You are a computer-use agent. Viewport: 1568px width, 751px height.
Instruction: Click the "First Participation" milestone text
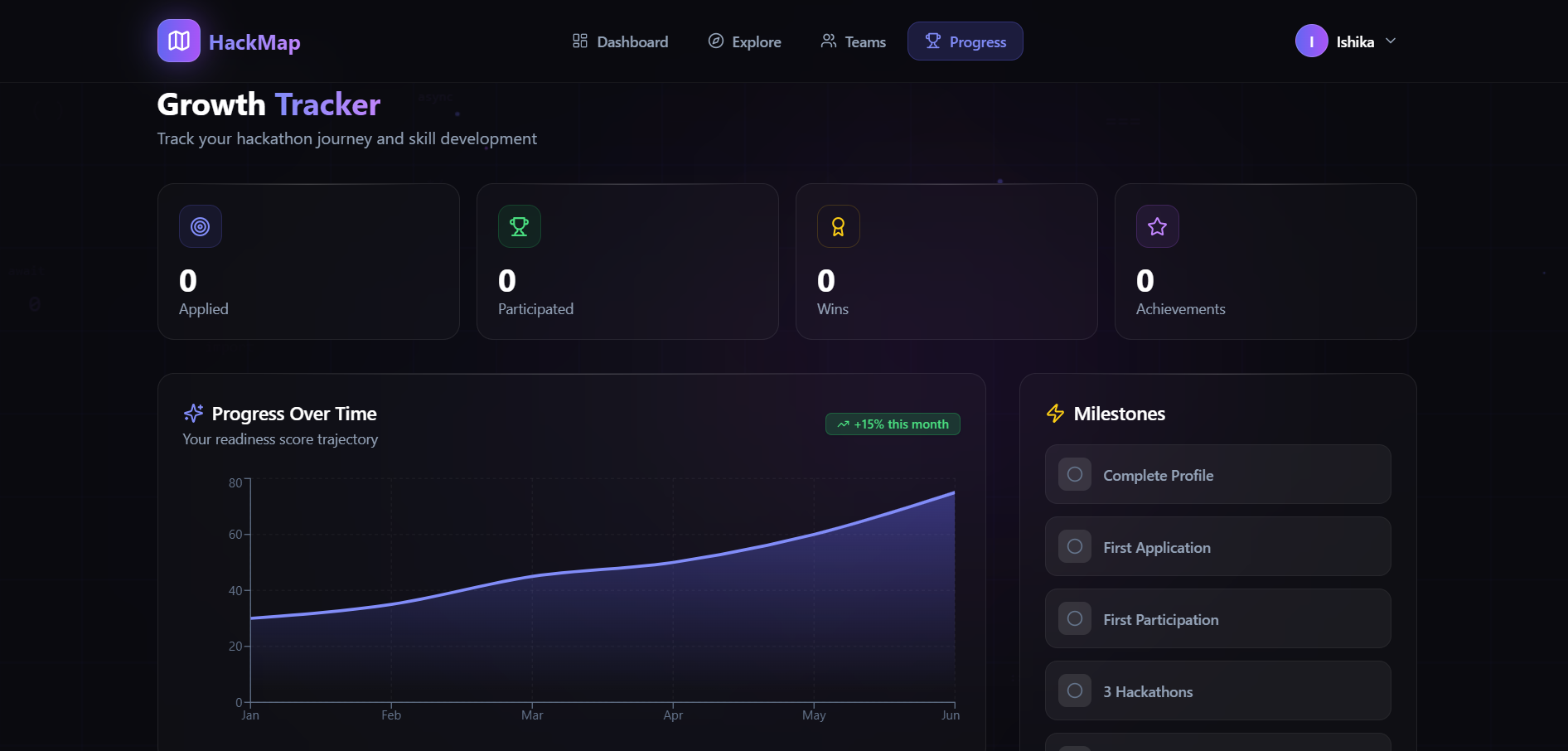click(1161, 620)
